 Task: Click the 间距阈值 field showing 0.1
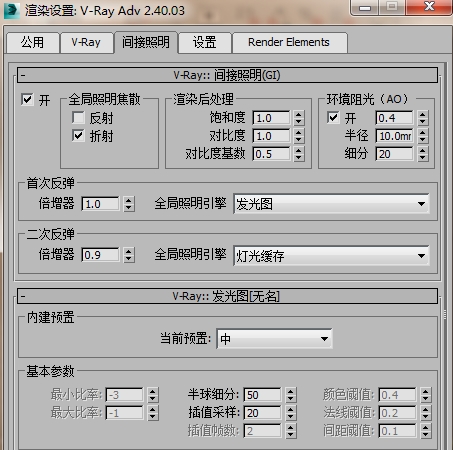pyautogui.click(x=397, y=431)
